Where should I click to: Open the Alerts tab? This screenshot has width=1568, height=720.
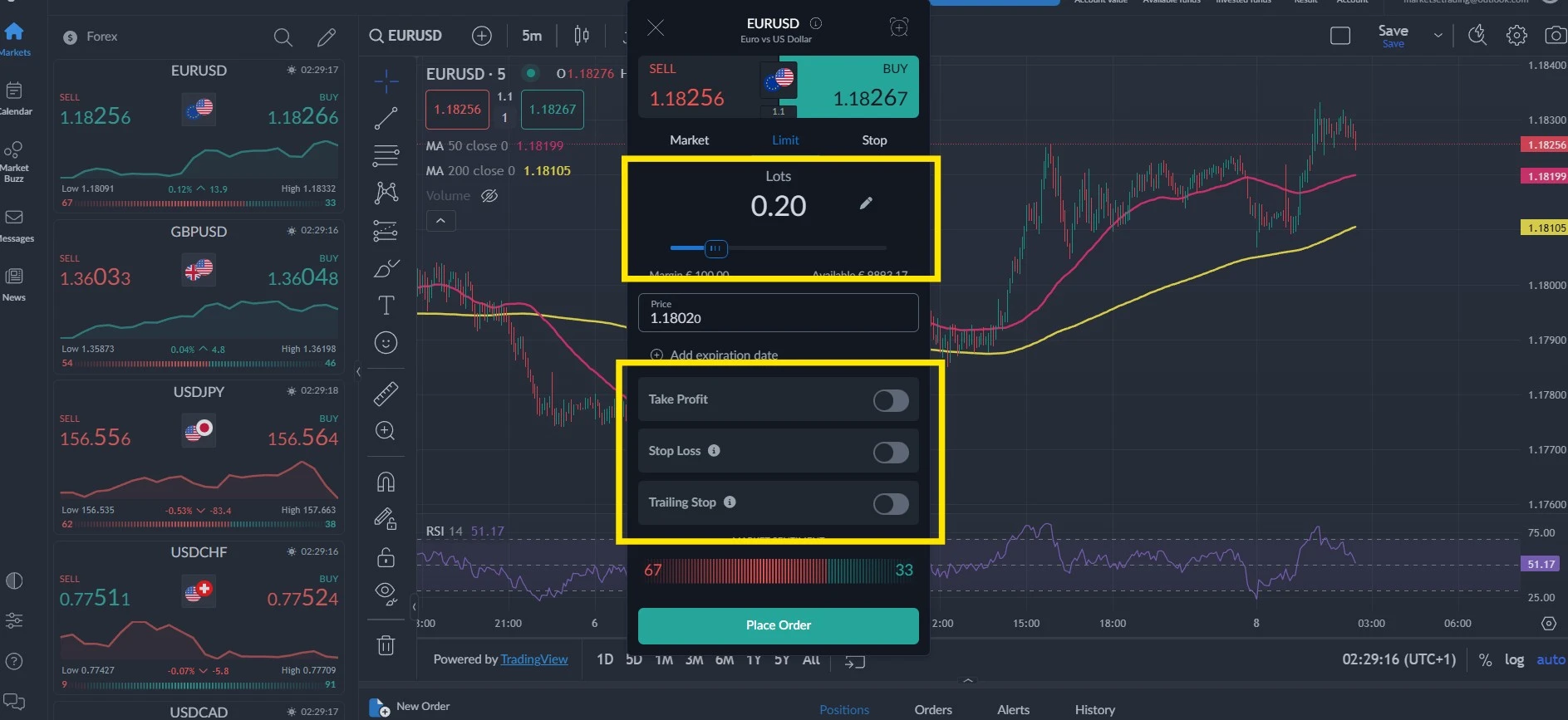(x=1013, y=710)
